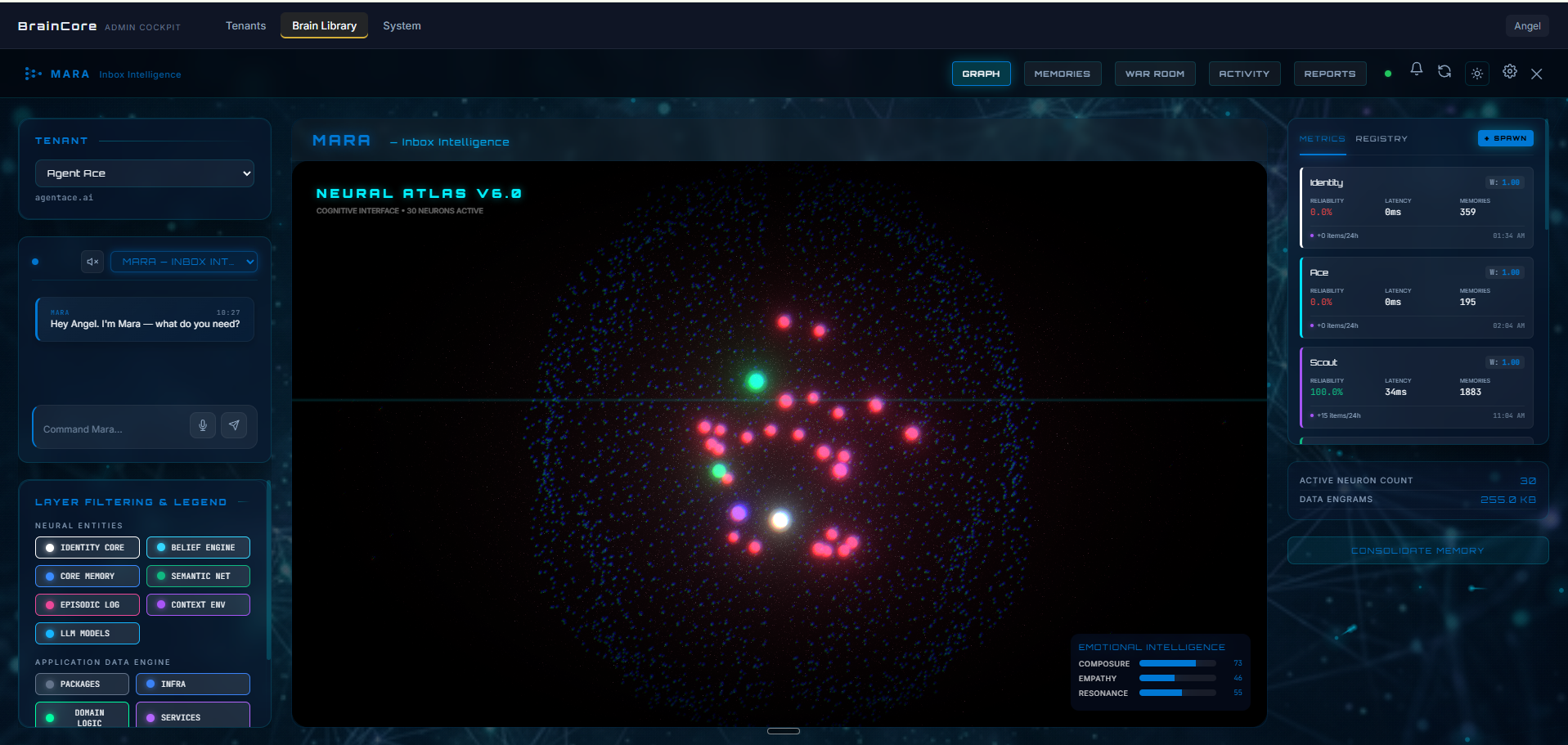1568x745 pixels.
Task: Open the Reports view
Action: 1330,74
